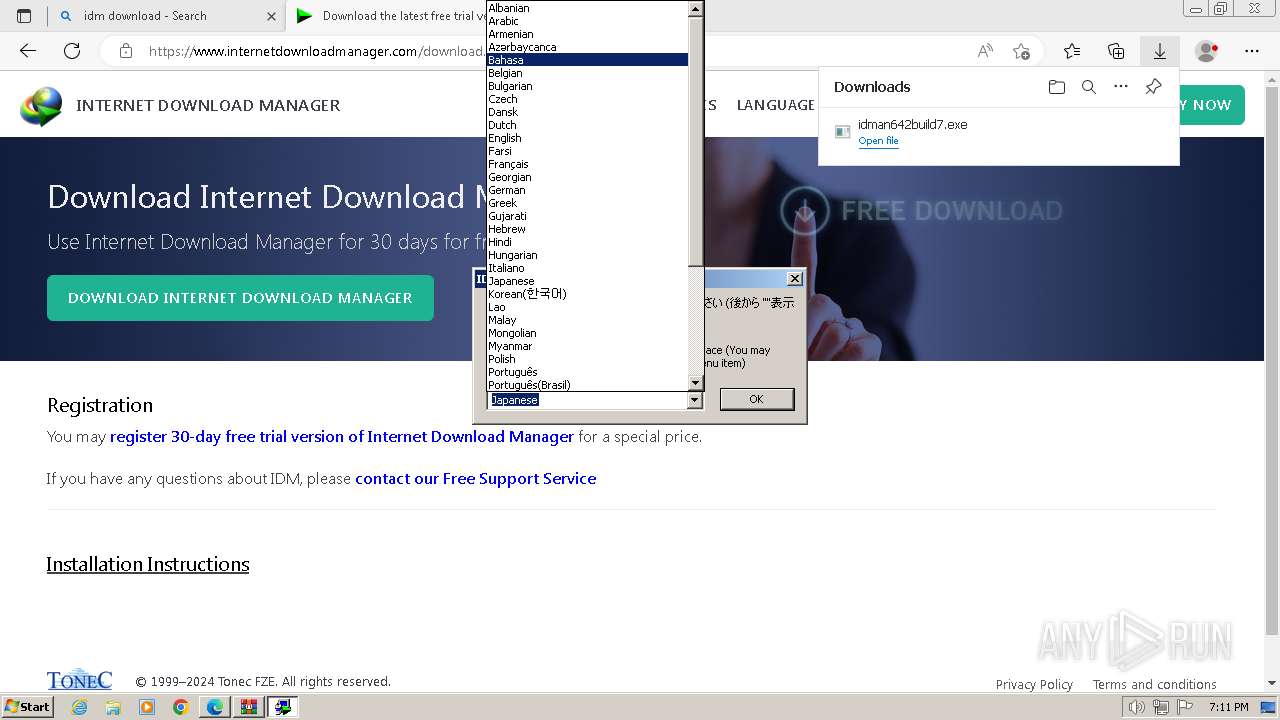Open the Collections panel
Screen dimensions: 1280x720
tap(1116, 51)
